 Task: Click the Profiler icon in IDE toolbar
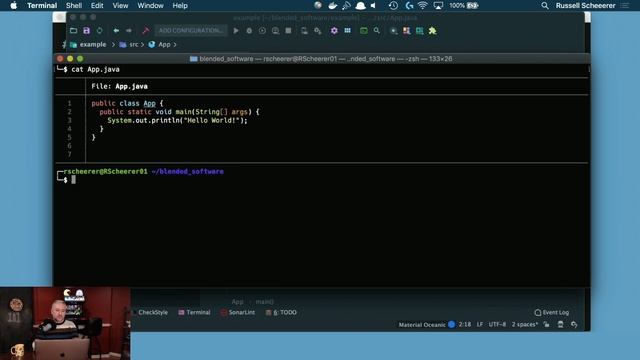[276, 31]
